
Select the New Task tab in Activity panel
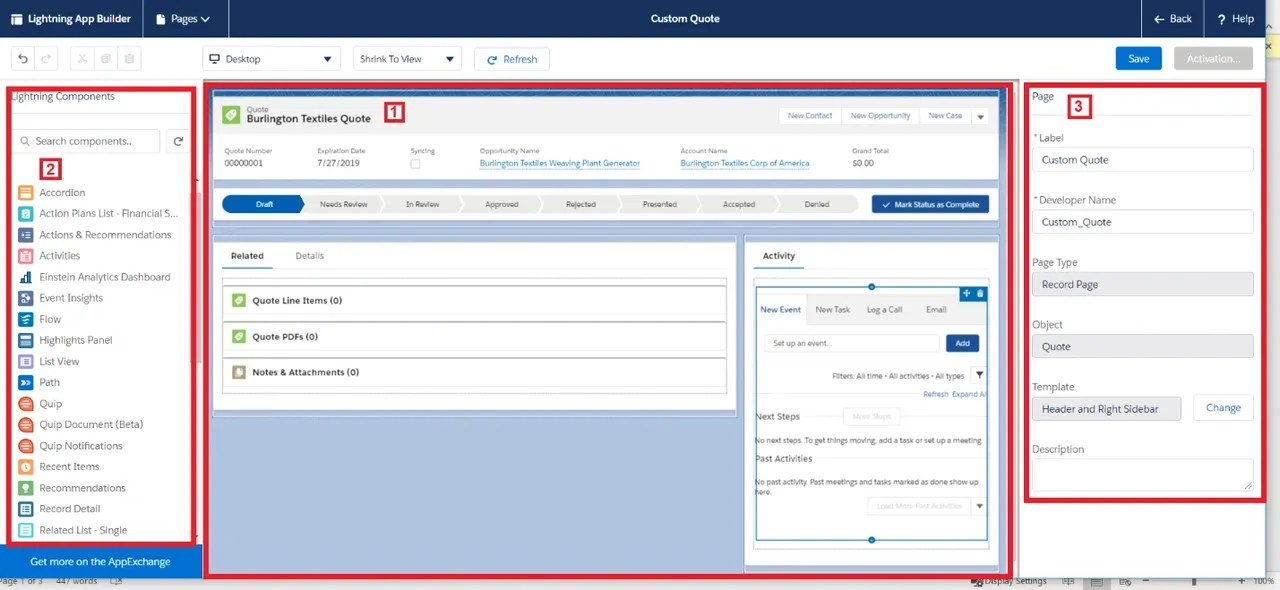[832, 309]
